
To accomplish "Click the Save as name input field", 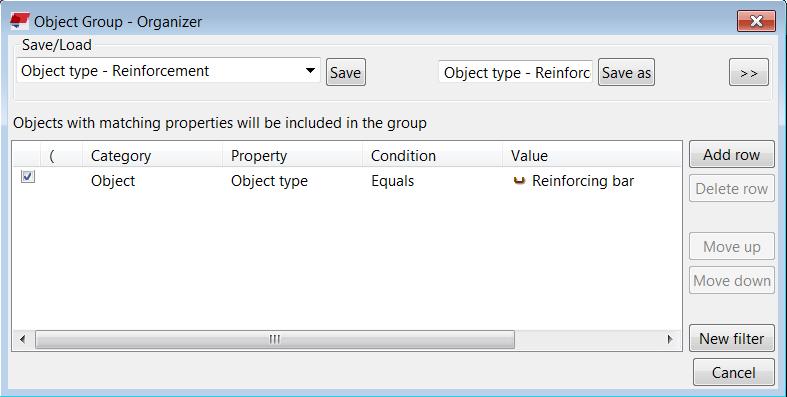I will pos(516,72).
